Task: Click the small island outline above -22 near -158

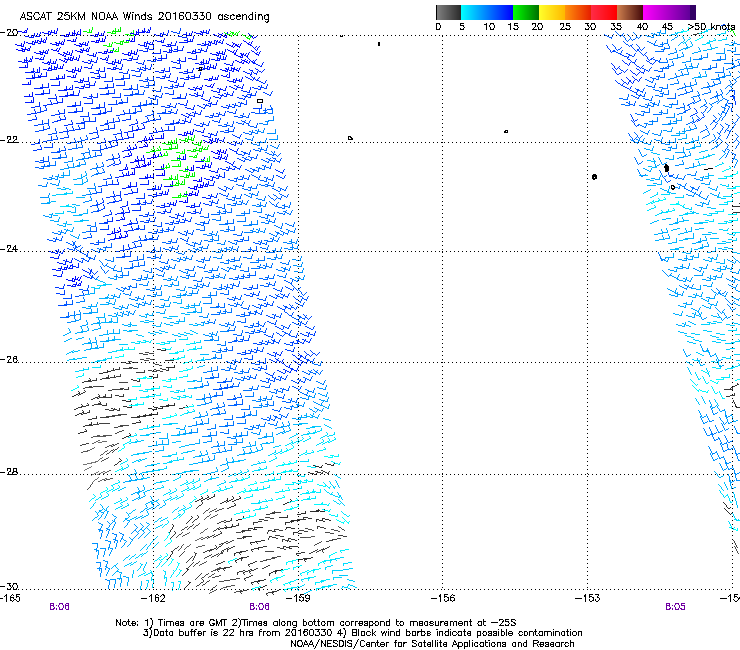Action: click(x=350, y=138)
